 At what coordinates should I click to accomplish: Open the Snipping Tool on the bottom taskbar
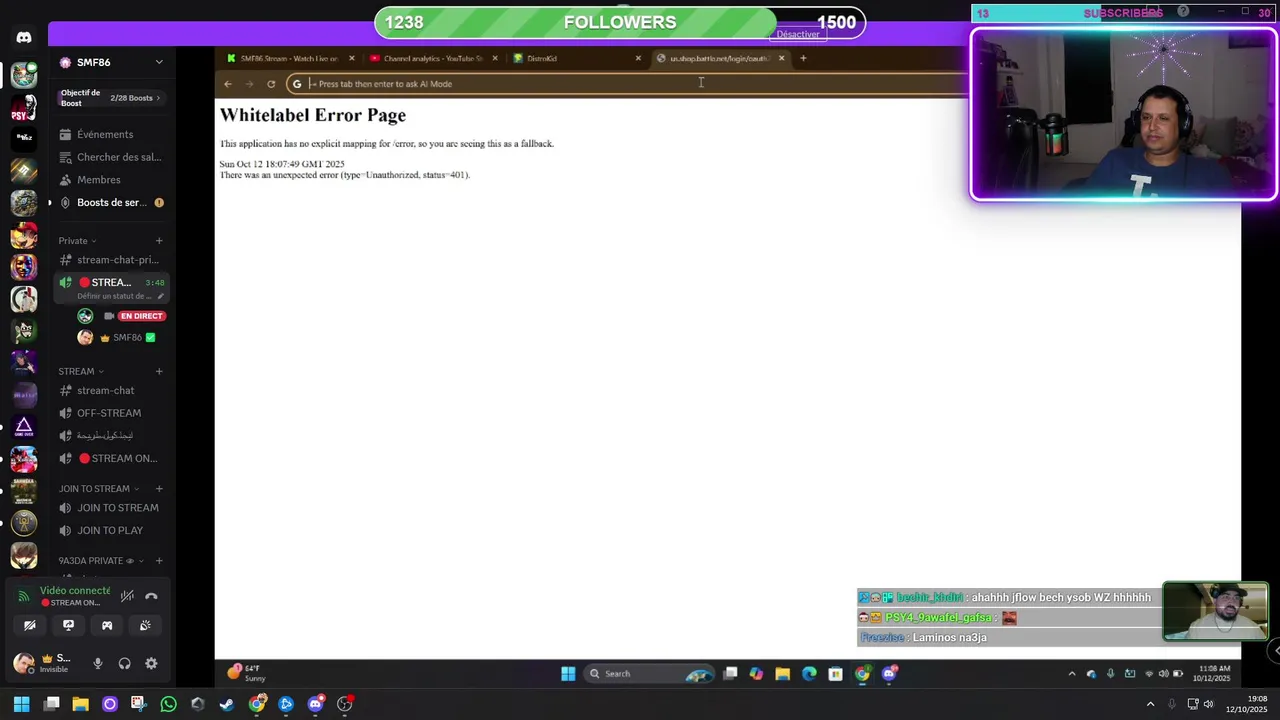click(x=138, y=704)
